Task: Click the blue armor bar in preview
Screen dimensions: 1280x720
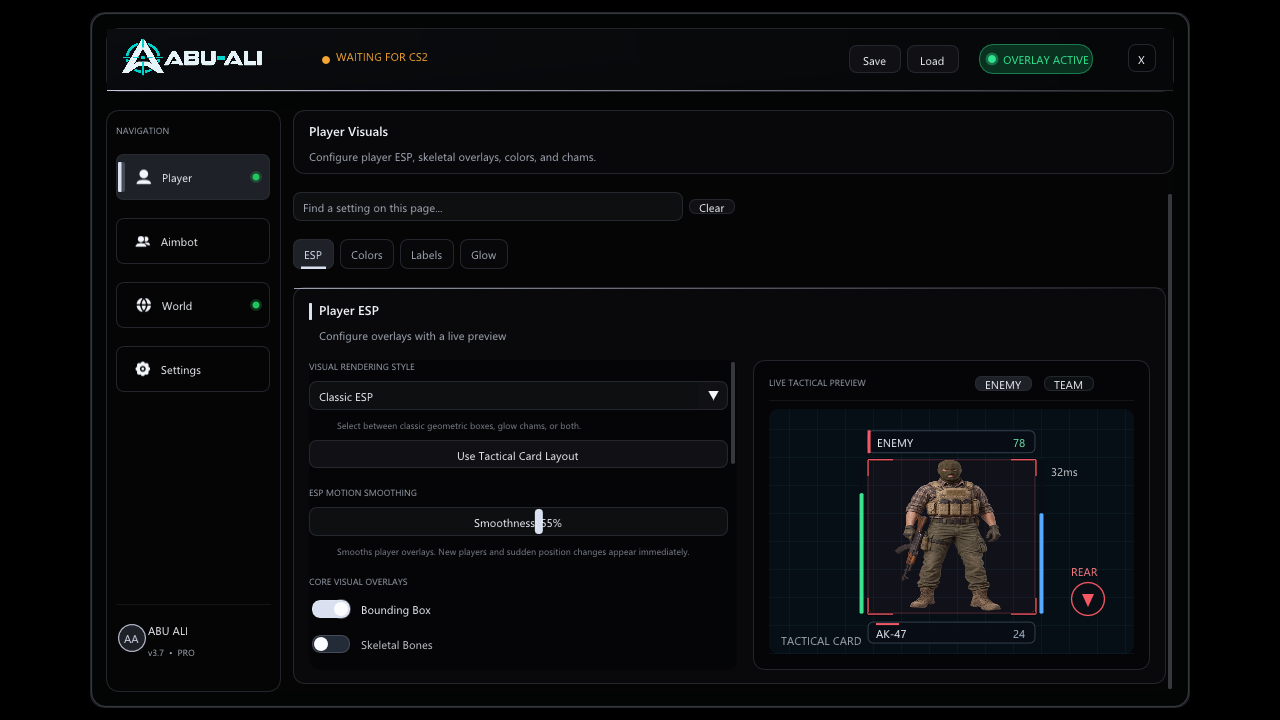Action: (1041, 563)
